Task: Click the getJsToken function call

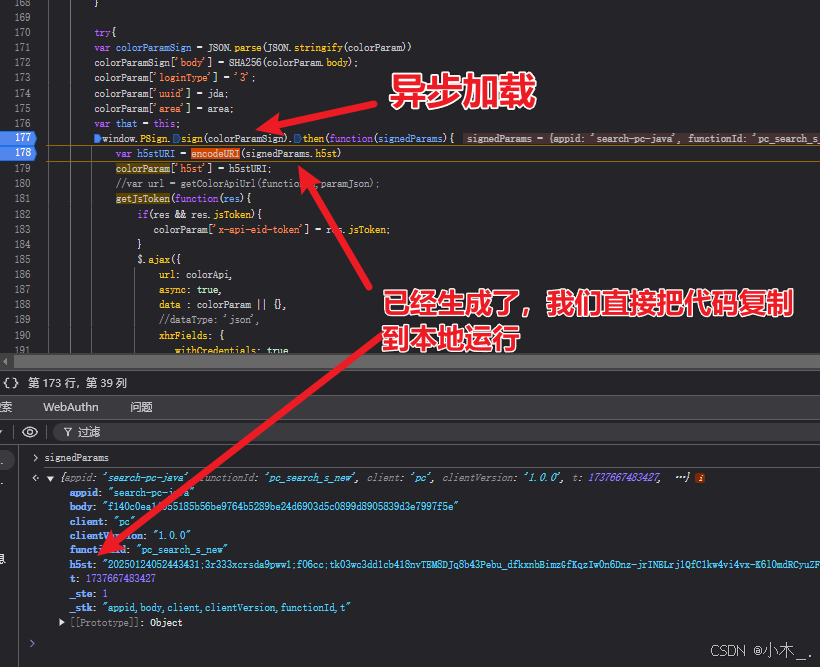Action: point(143,199)
